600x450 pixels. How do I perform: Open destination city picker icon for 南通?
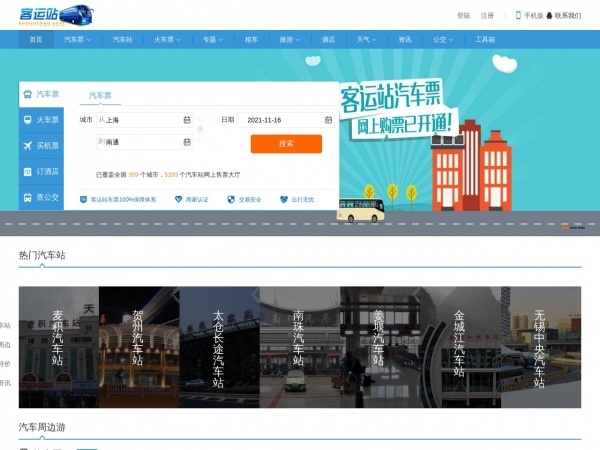pos(186,143)
